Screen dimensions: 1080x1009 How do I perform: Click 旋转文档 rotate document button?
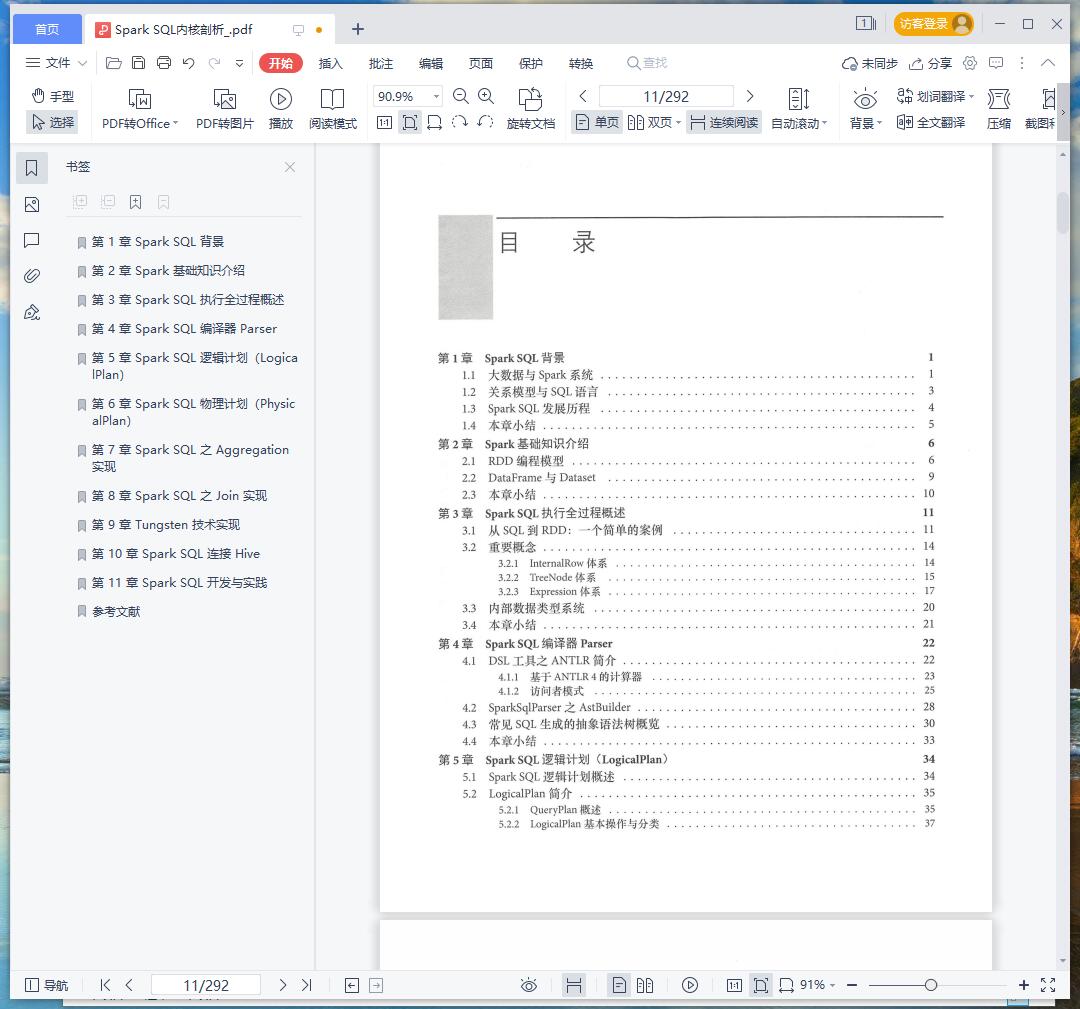pos(530,109)
